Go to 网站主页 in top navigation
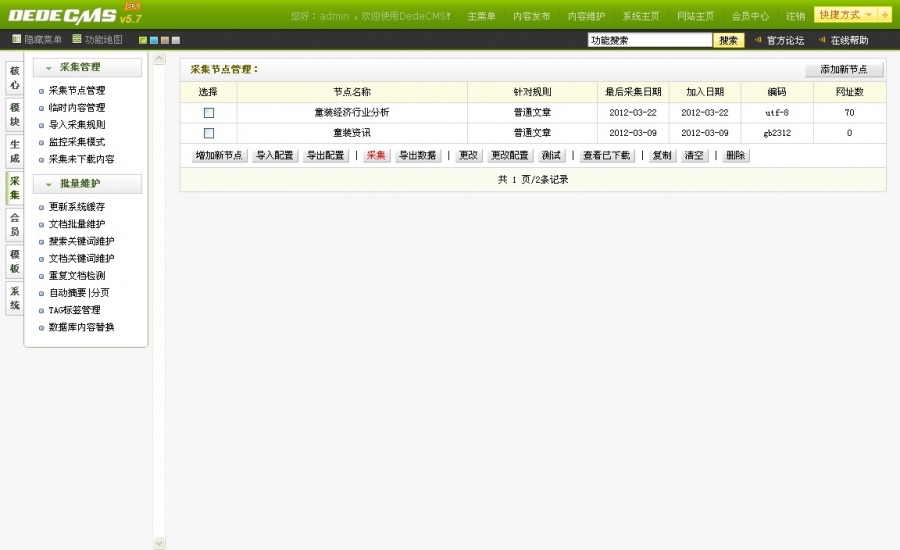This screenshot has height=550, width=900. (695, 16)
